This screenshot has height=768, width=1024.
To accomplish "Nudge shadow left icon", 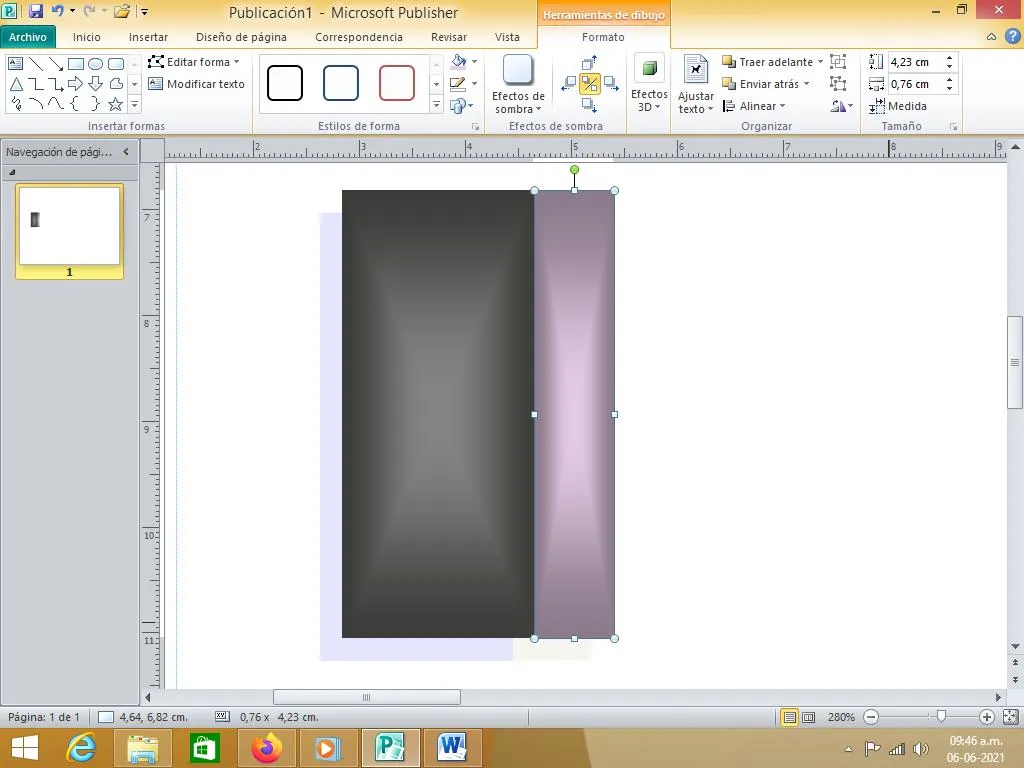I will (569, 83).
